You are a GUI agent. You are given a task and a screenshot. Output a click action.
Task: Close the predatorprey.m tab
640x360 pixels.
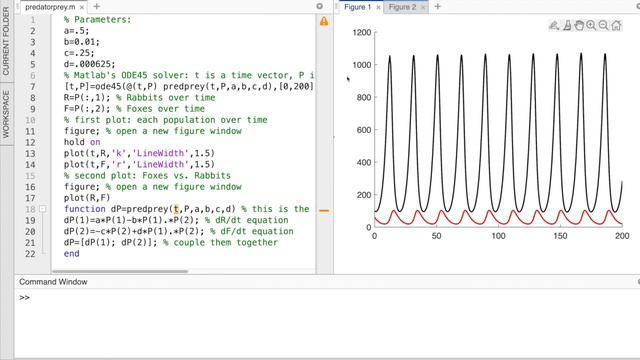point(82,7)
